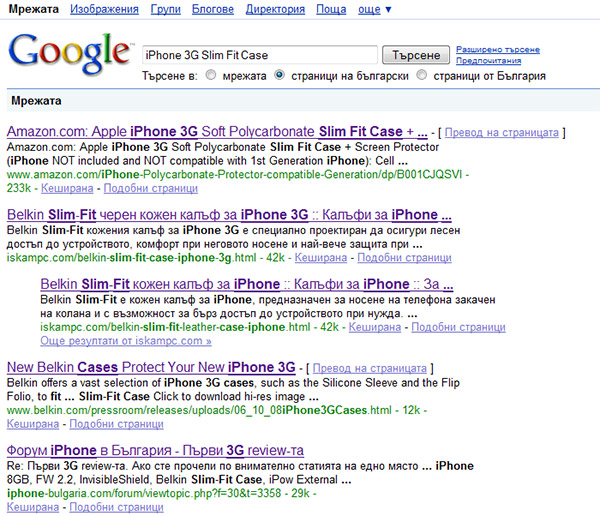Click the iskampc.com belkin-slim-fit-case-iphone-3g URL text

coord(131,258)
